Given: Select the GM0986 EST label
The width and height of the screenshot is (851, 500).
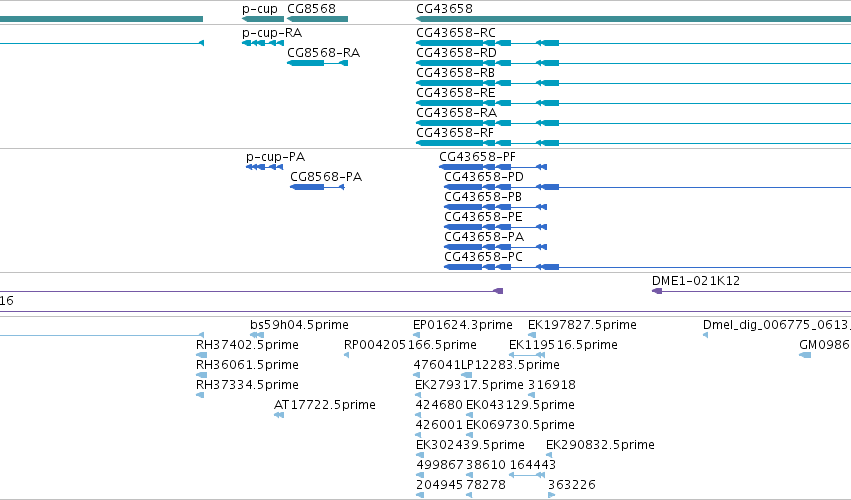Looking at the screenshot, I should point(825,345).
